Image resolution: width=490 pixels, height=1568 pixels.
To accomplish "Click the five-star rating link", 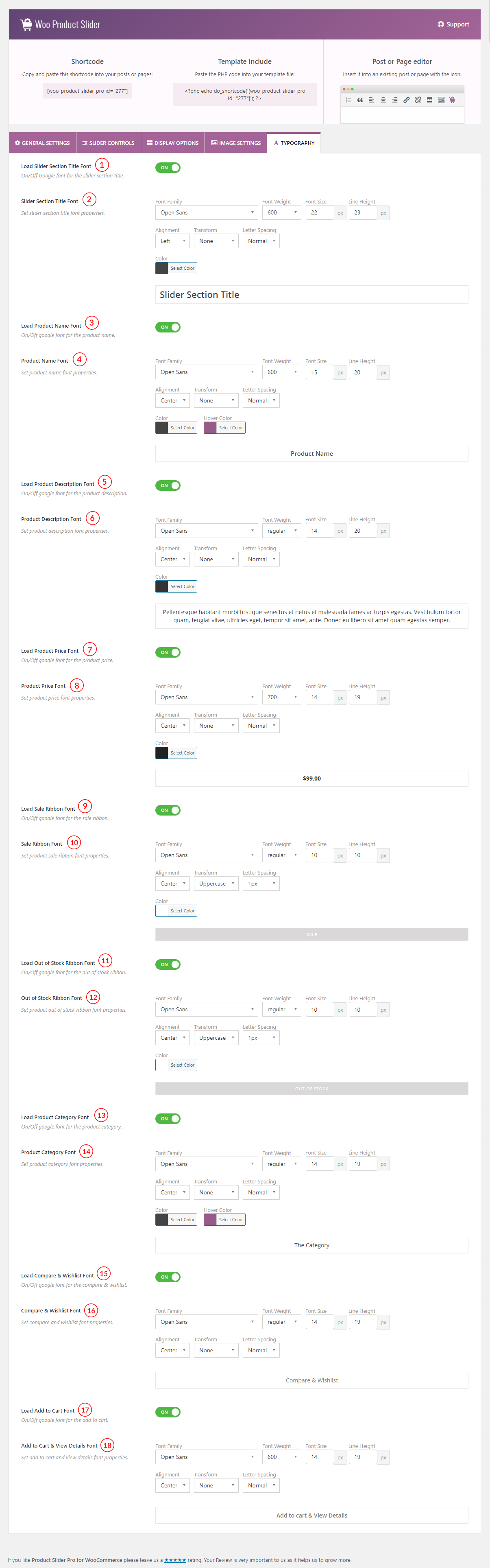I will point(175,1559).
